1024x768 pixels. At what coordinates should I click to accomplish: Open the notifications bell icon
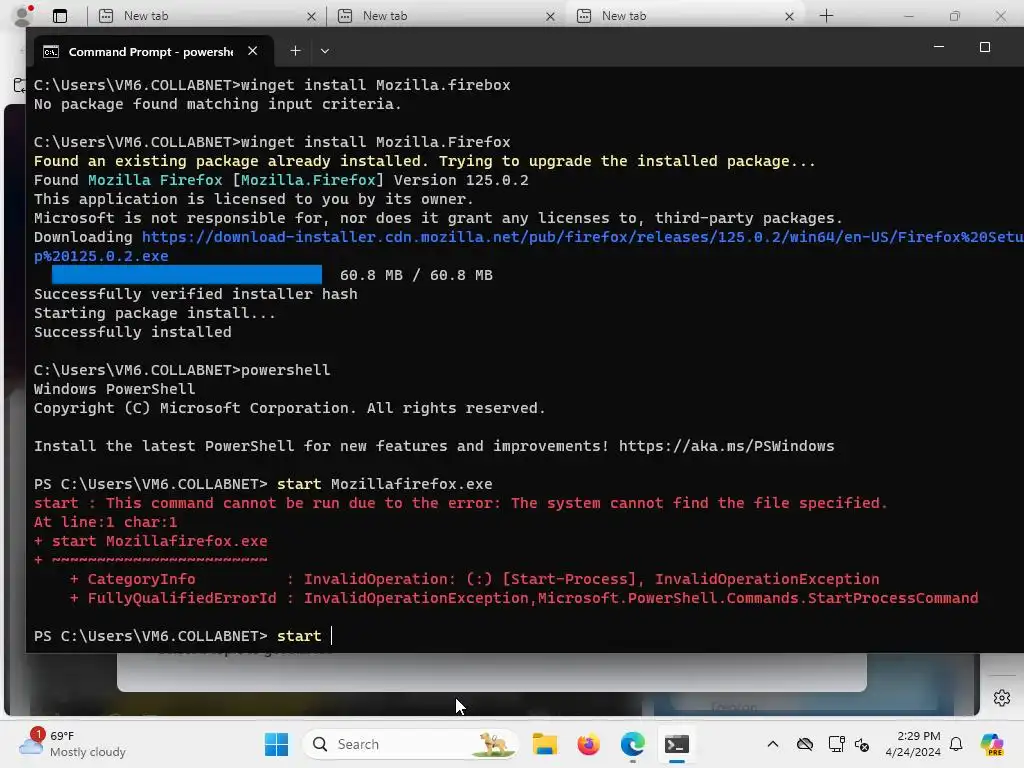[956, 744]
